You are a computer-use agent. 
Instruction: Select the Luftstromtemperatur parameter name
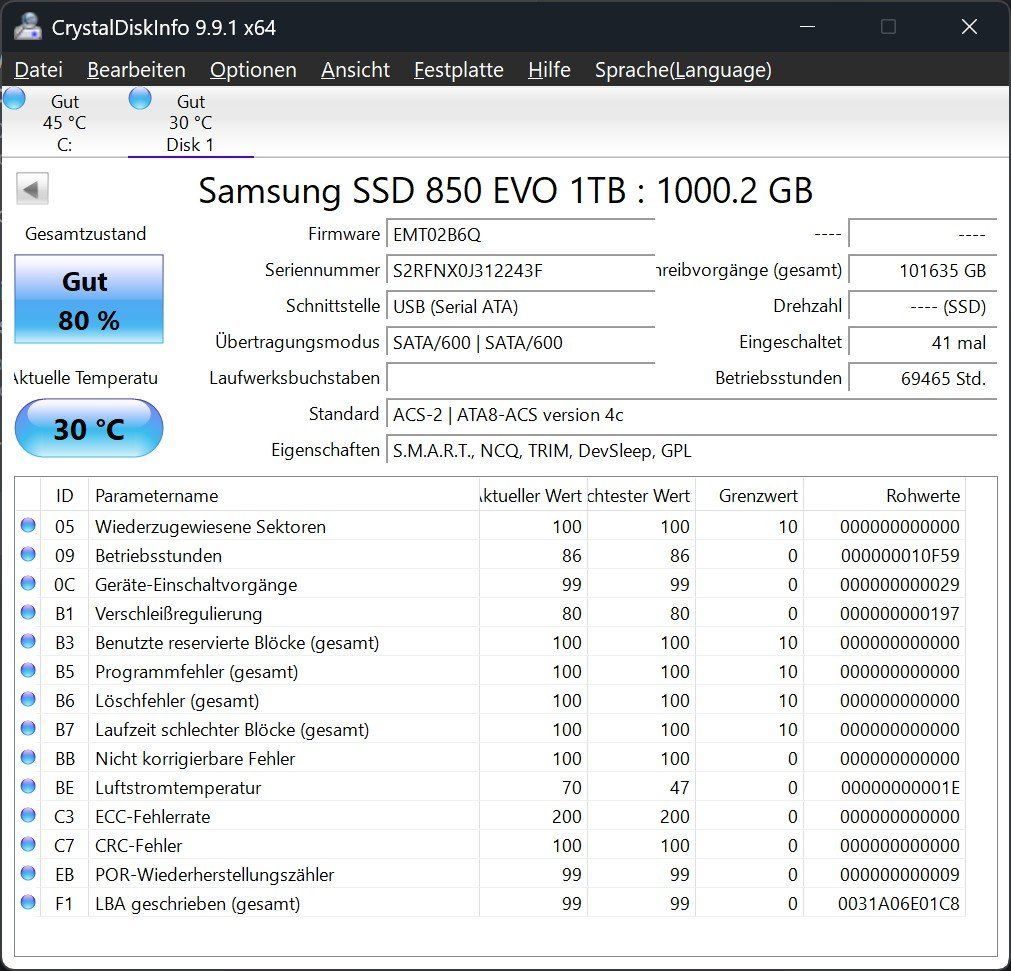[x=178, y=788]
